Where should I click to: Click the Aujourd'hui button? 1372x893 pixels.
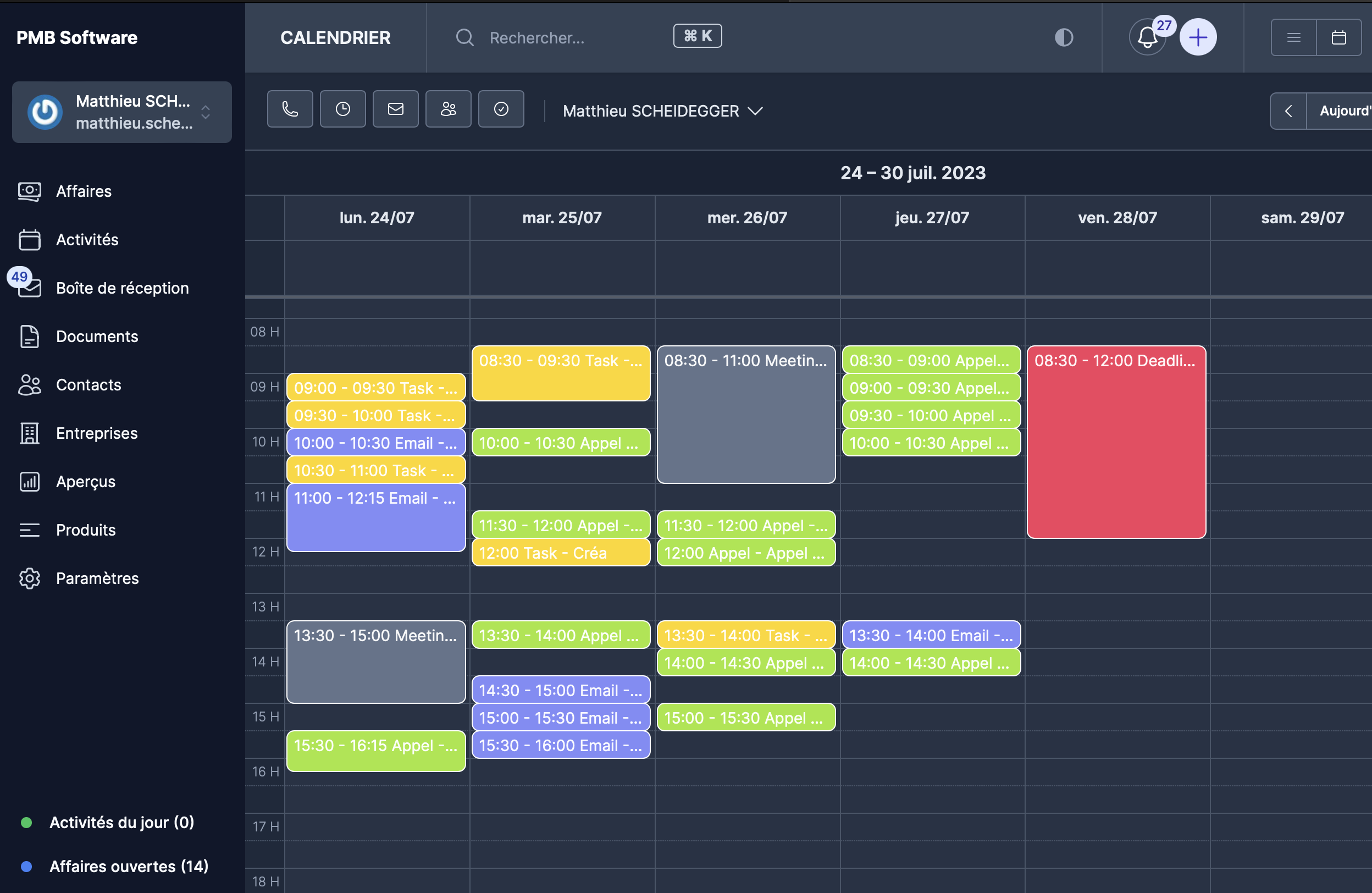click(1343, 111)
